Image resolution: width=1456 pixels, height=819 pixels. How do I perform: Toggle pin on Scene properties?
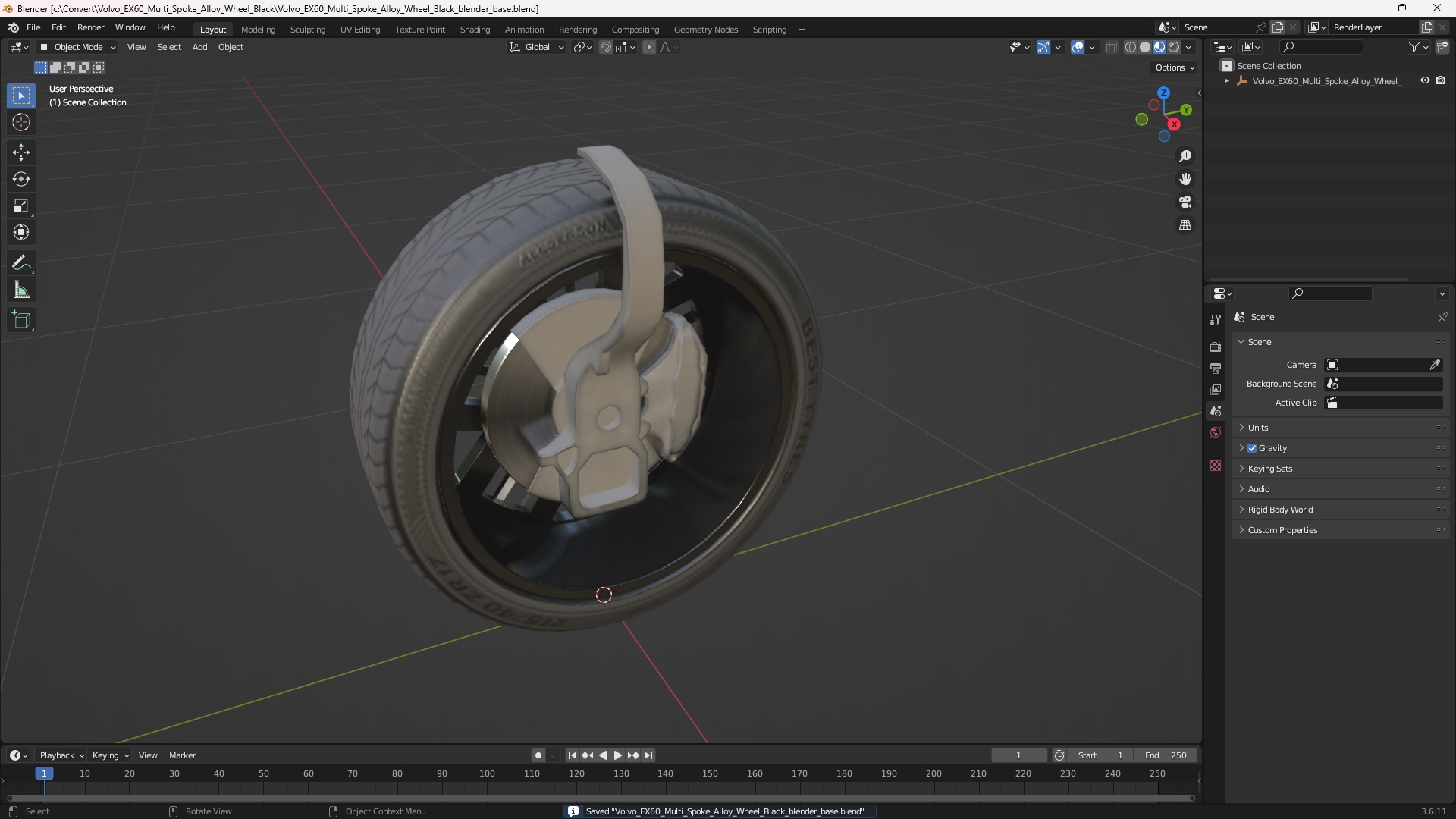tap(1442, 317)
